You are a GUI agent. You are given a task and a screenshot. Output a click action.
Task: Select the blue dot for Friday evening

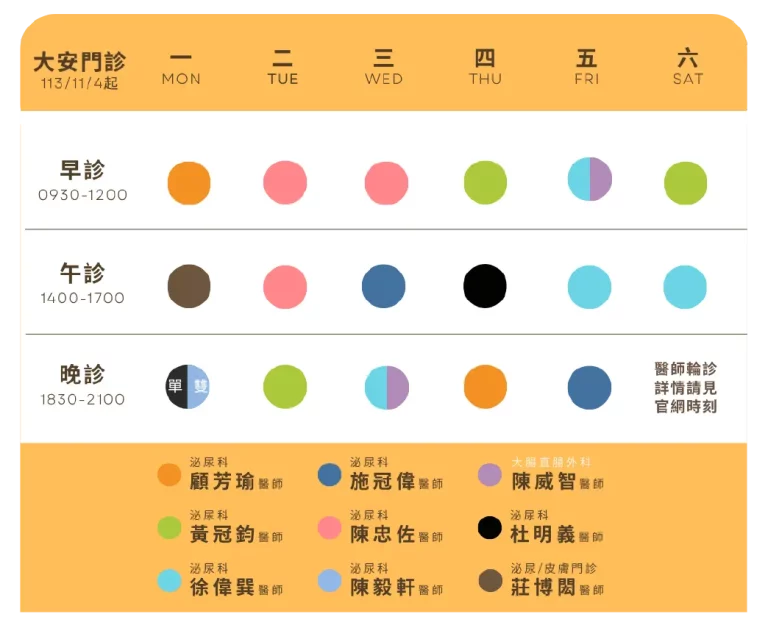[589, 387]
